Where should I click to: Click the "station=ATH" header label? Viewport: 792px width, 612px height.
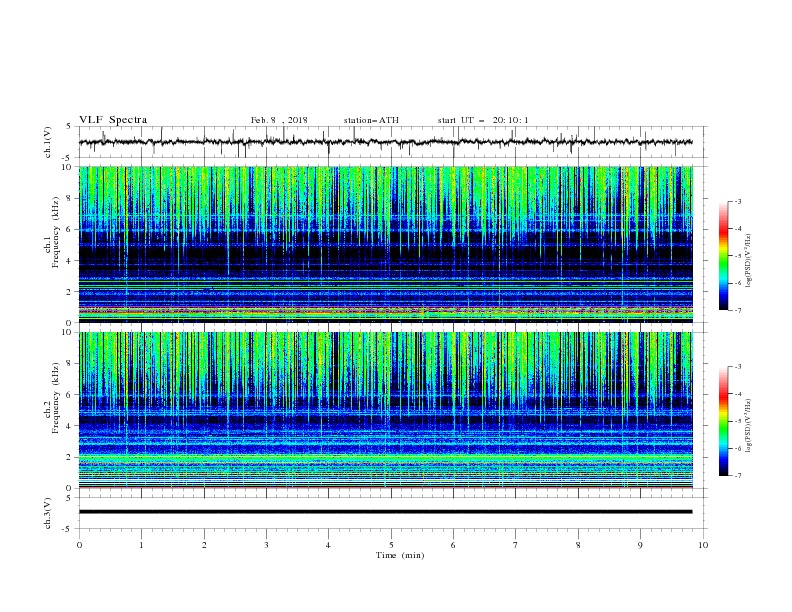tap(371, 120)
